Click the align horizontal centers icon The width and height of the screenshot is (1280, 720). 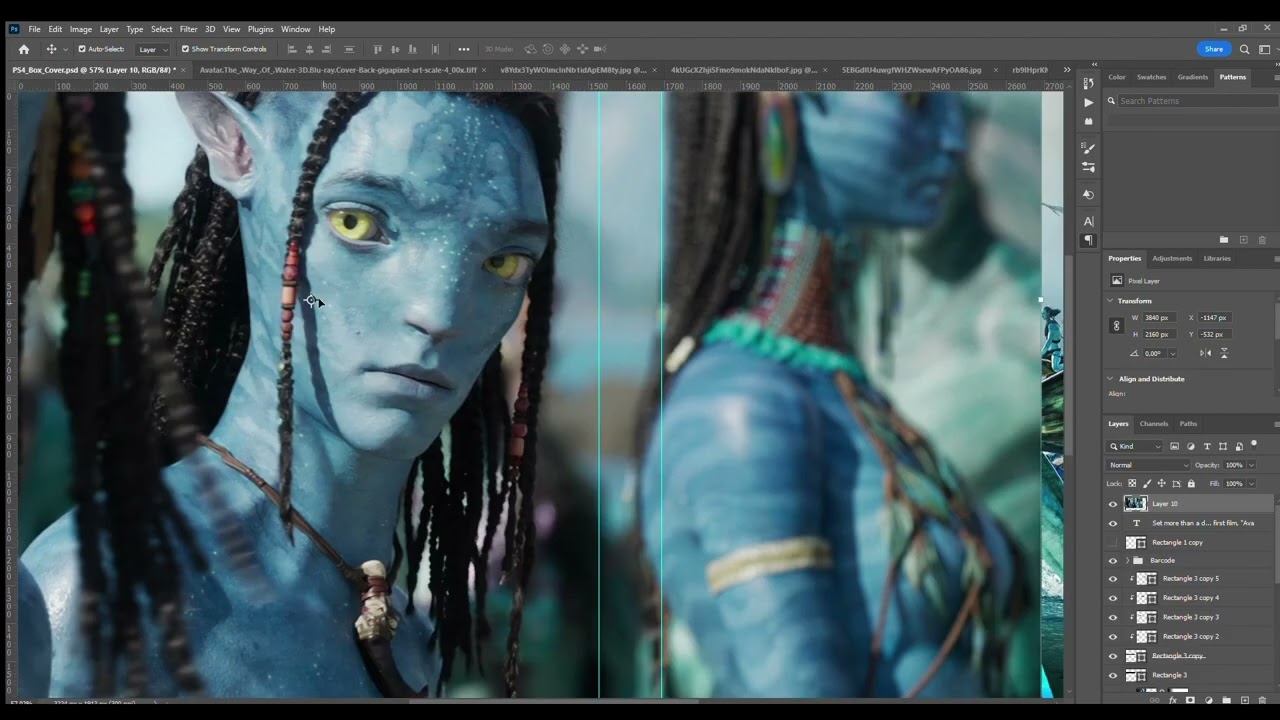point(310,49)
